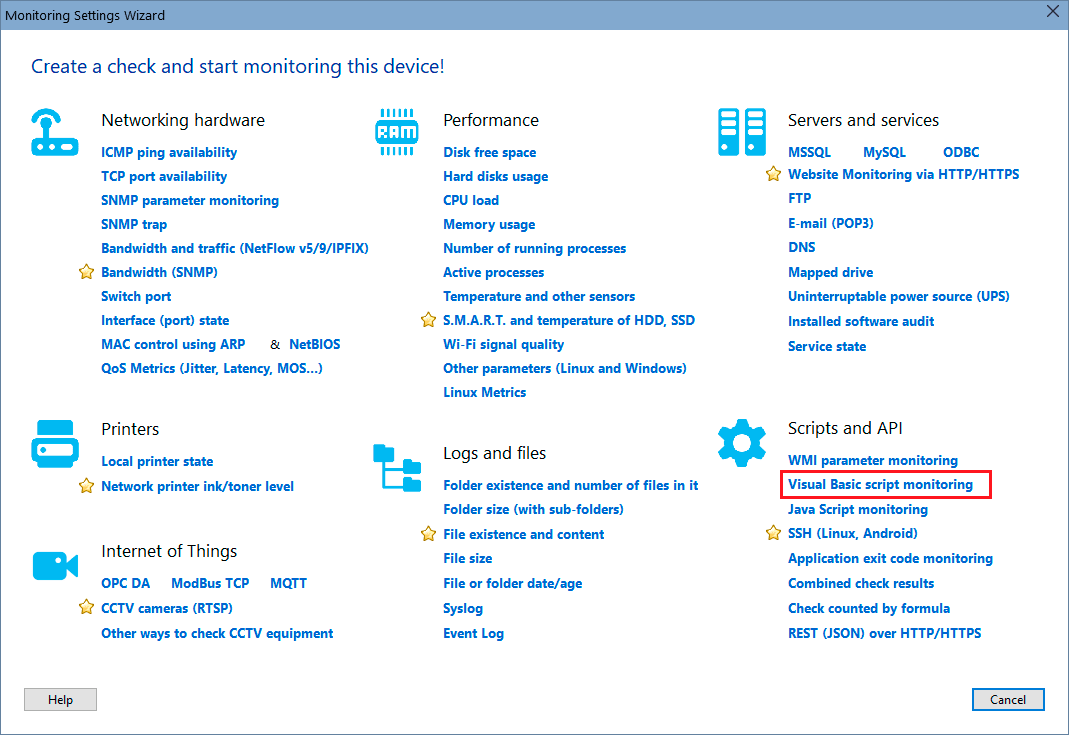Open SNMP parameter monitoring check
The image size is (1069, 735).
[x=190, y=200]
